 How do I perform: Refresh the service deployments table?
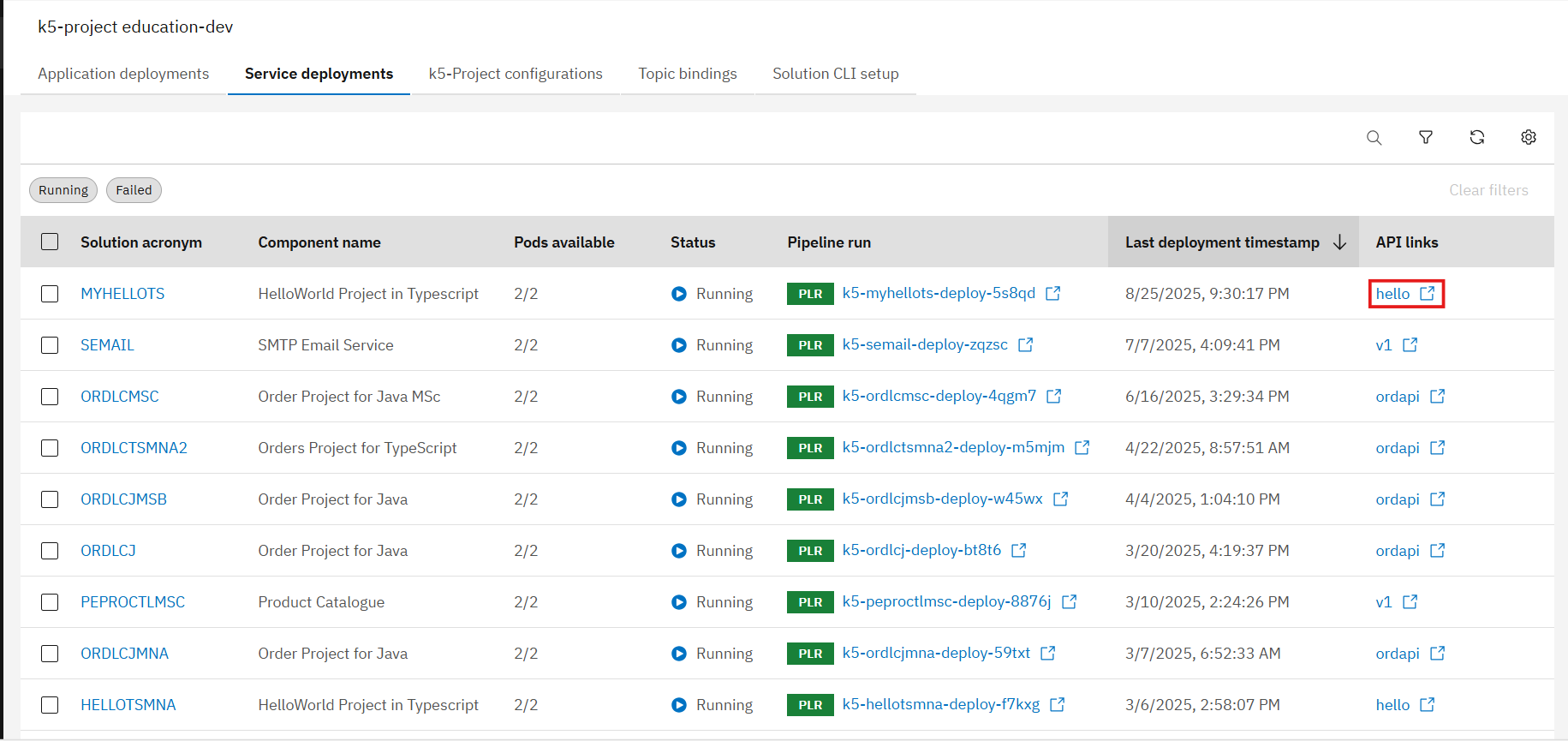pos(1476,138)
